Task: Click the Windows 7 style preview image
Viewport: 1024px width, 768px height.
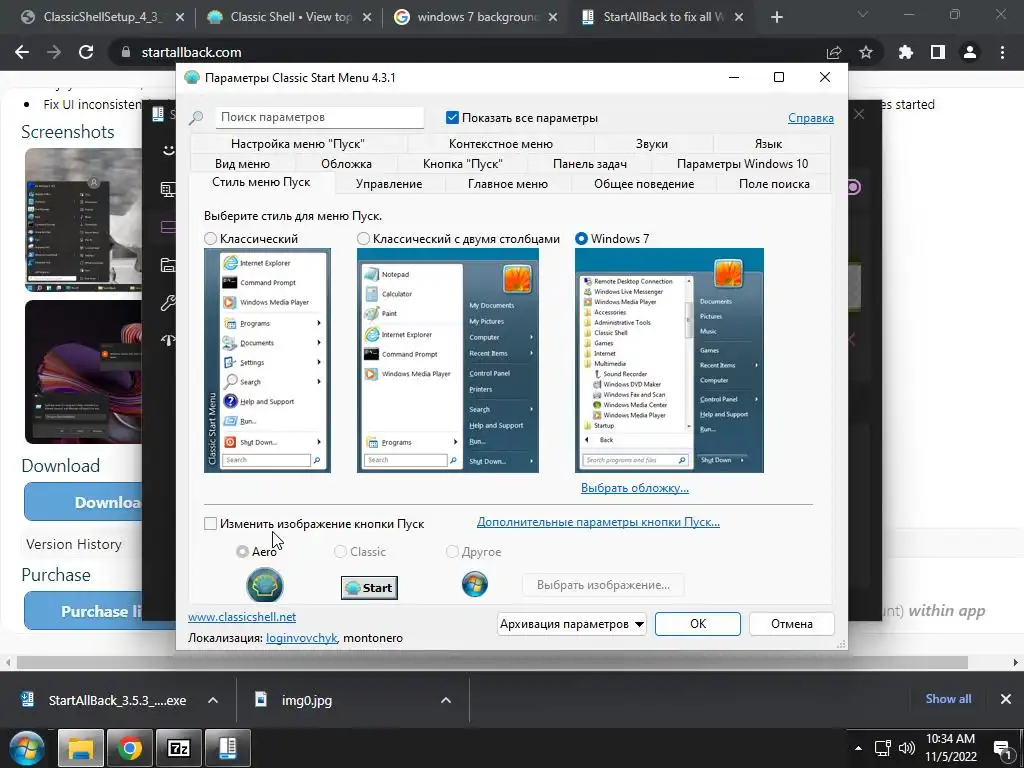Action: pos(669,360)
